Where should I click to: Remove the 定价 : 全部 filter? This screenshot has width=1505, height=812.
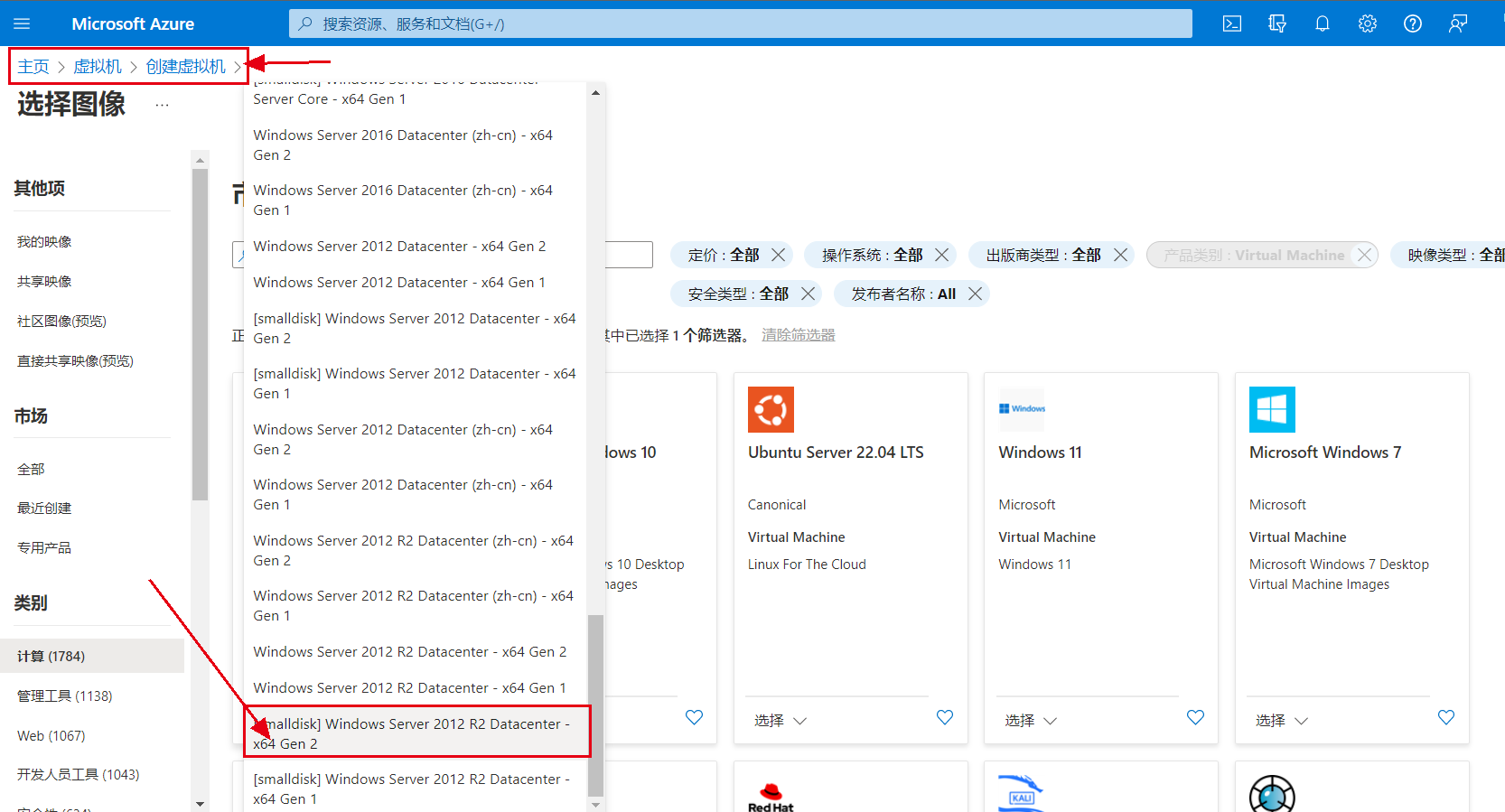778,255
